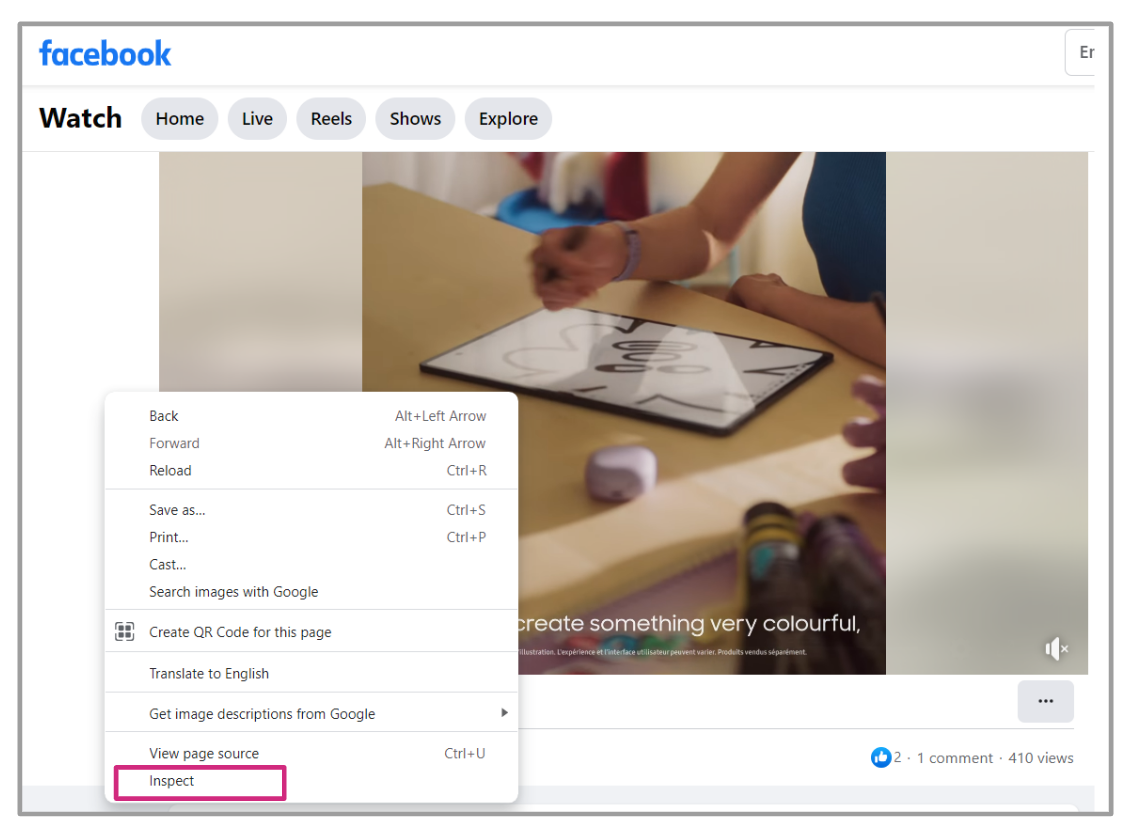Open the 1 comment link
Viewport: 1133px width, 824px height.
click(955, 758)
